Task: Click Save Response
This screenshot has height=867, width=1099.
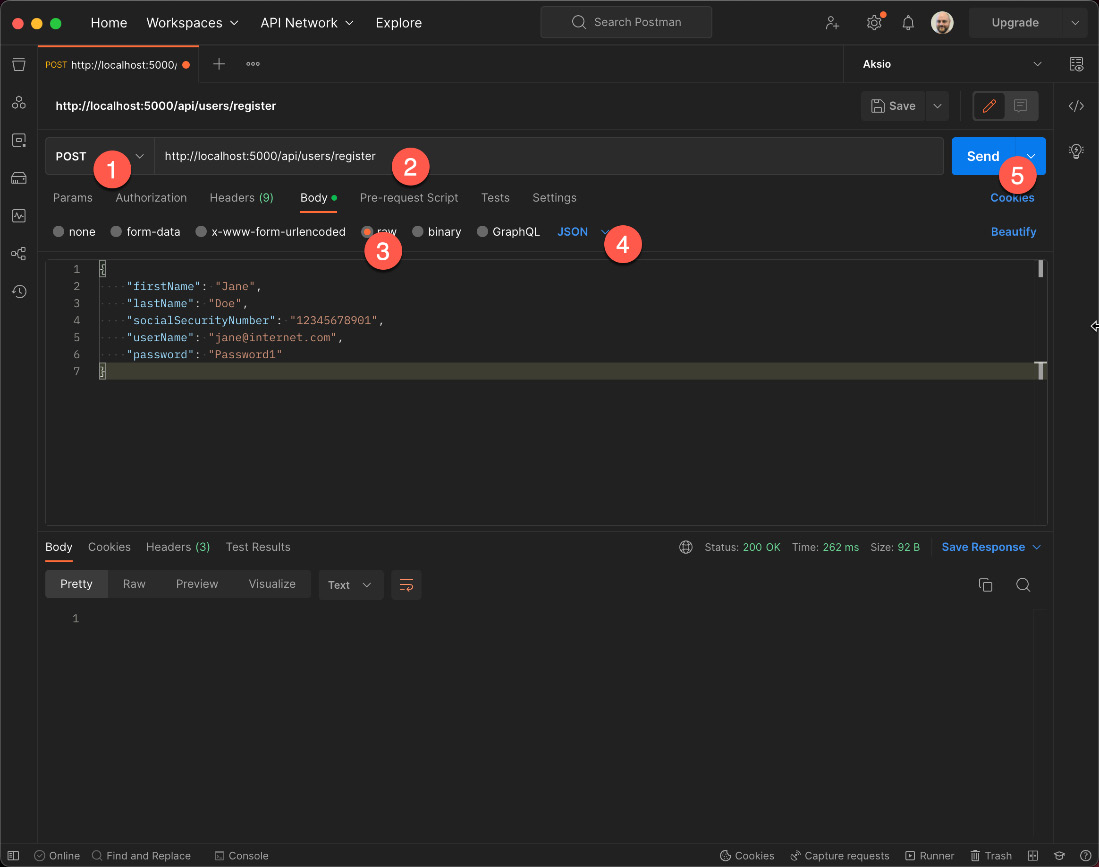Action: [x=983, y=547]
